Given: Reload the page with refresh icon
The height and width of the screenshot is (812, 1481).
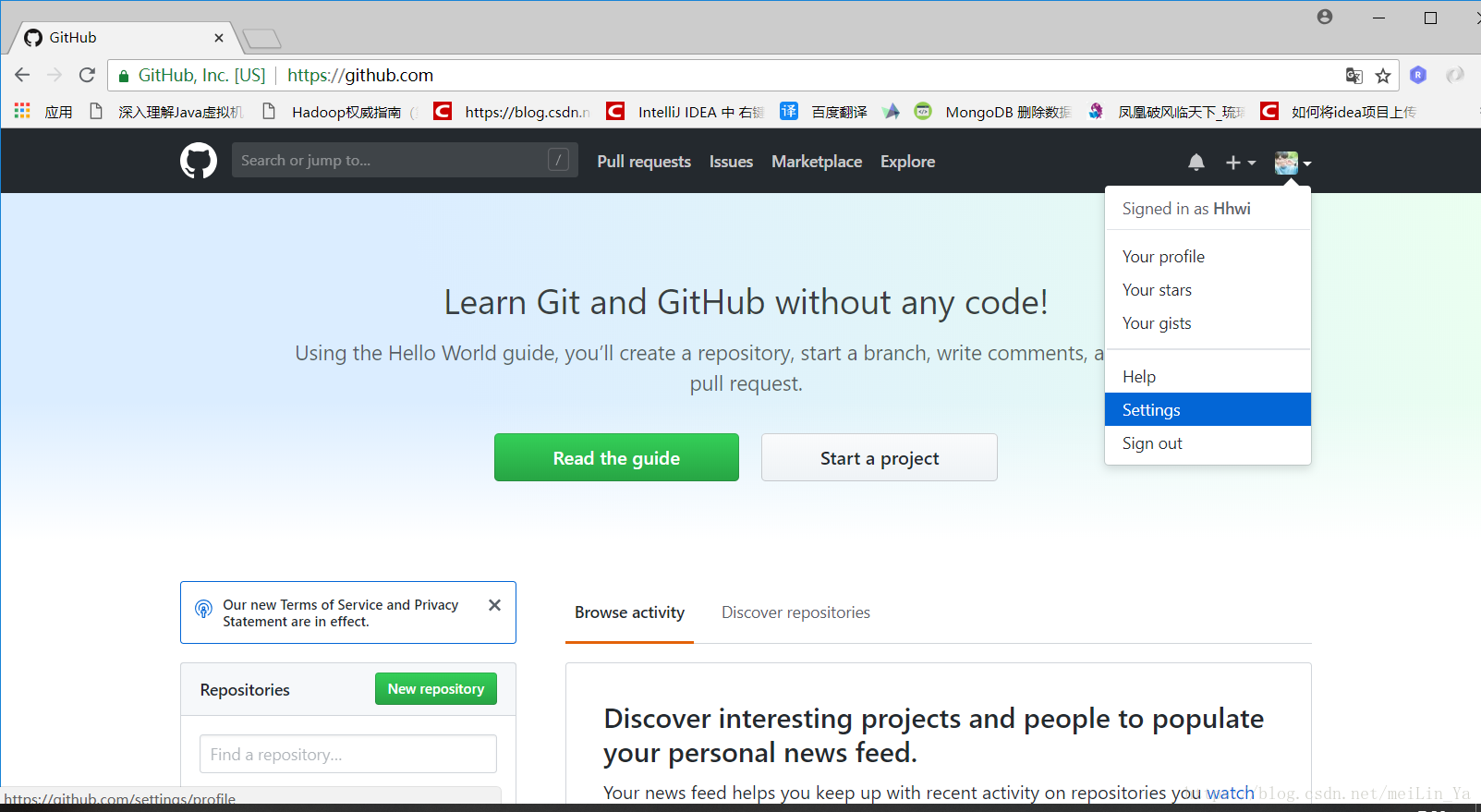Looking at the screenshot, I should 87,75.
